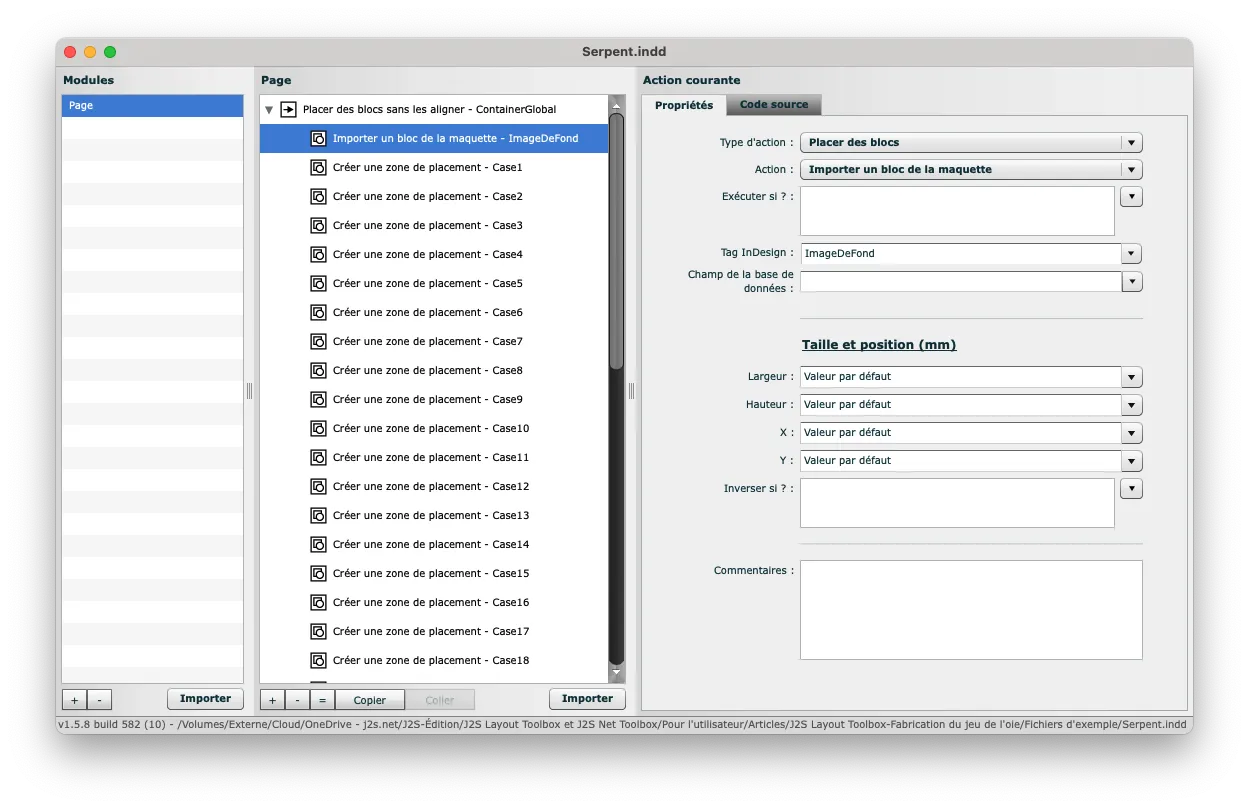The image size is (1249, 808).
Task: Click the placement icon beside ContainerGlobal action
Action: (x=288, y=109)
